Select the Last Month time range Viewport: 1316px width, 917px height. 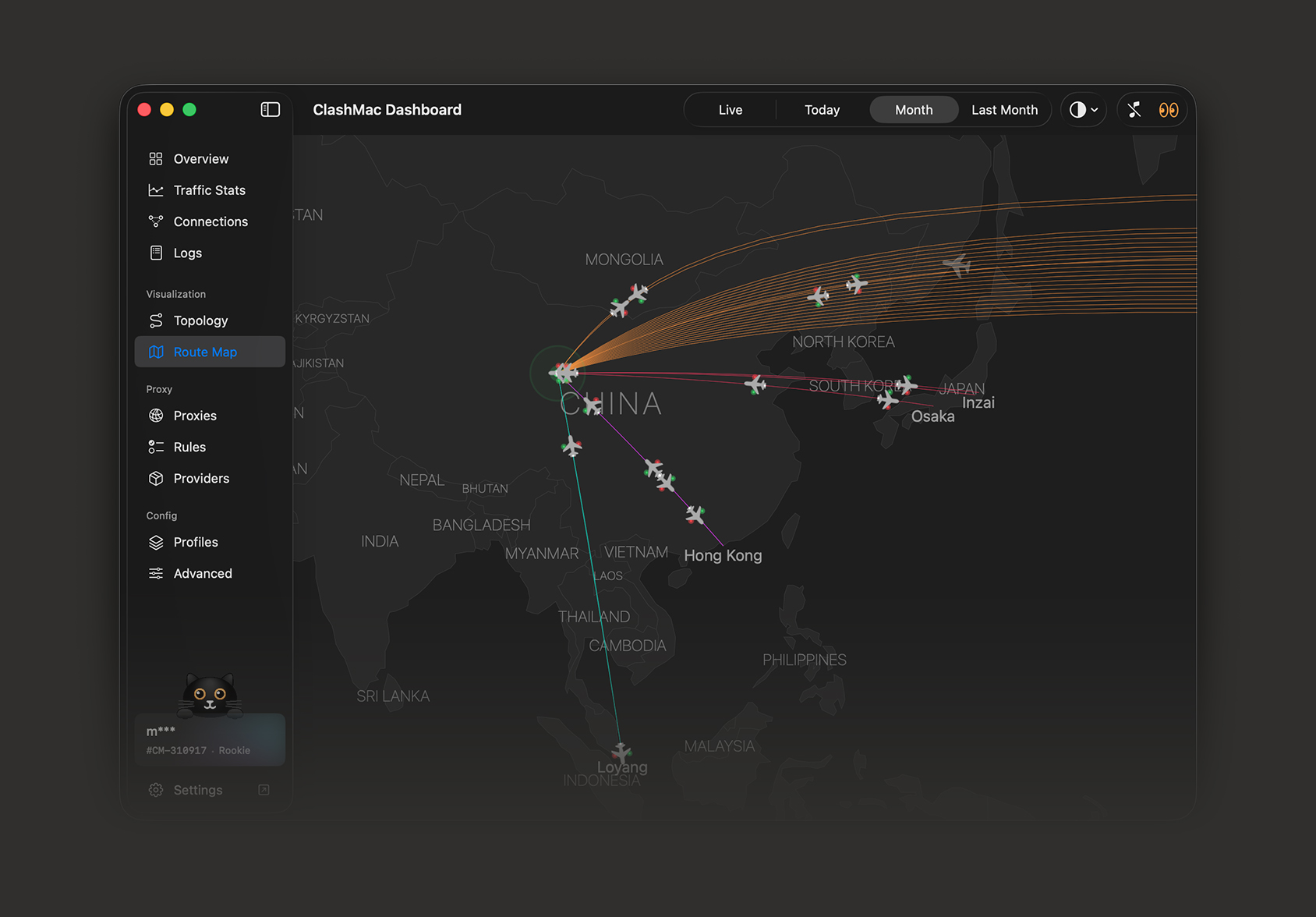pos(1004,110)
